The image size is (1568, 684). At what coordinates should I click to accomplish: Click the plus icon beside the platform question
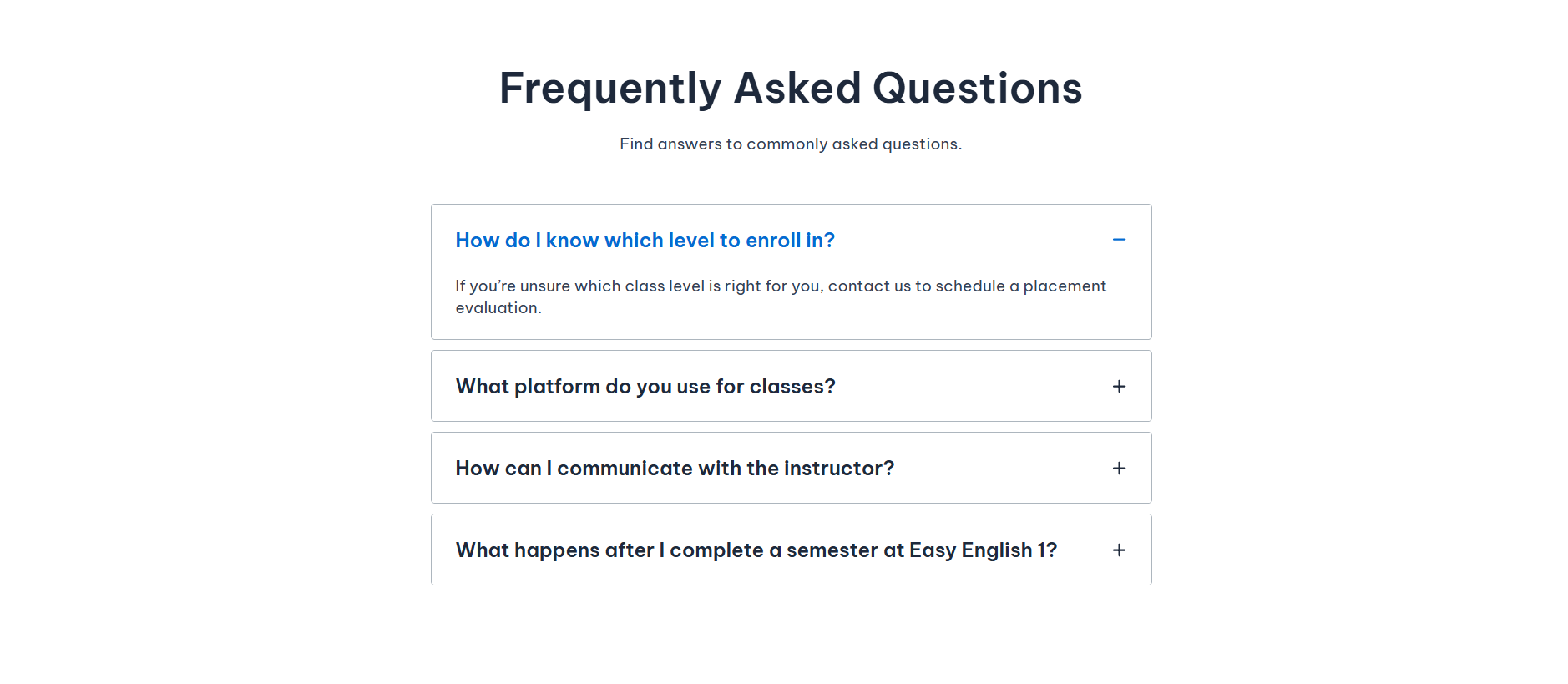pos(1119,386)
